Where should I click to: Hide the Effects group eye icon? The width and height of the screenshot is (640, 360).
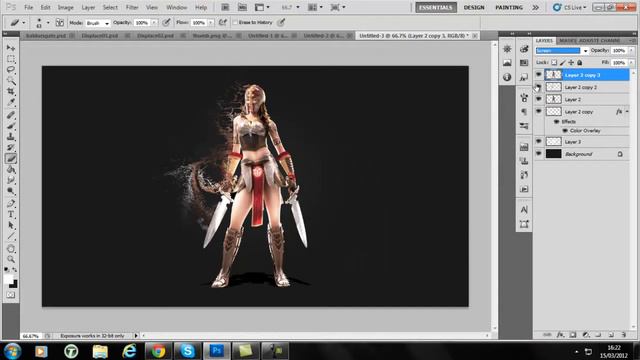point(556,122)
